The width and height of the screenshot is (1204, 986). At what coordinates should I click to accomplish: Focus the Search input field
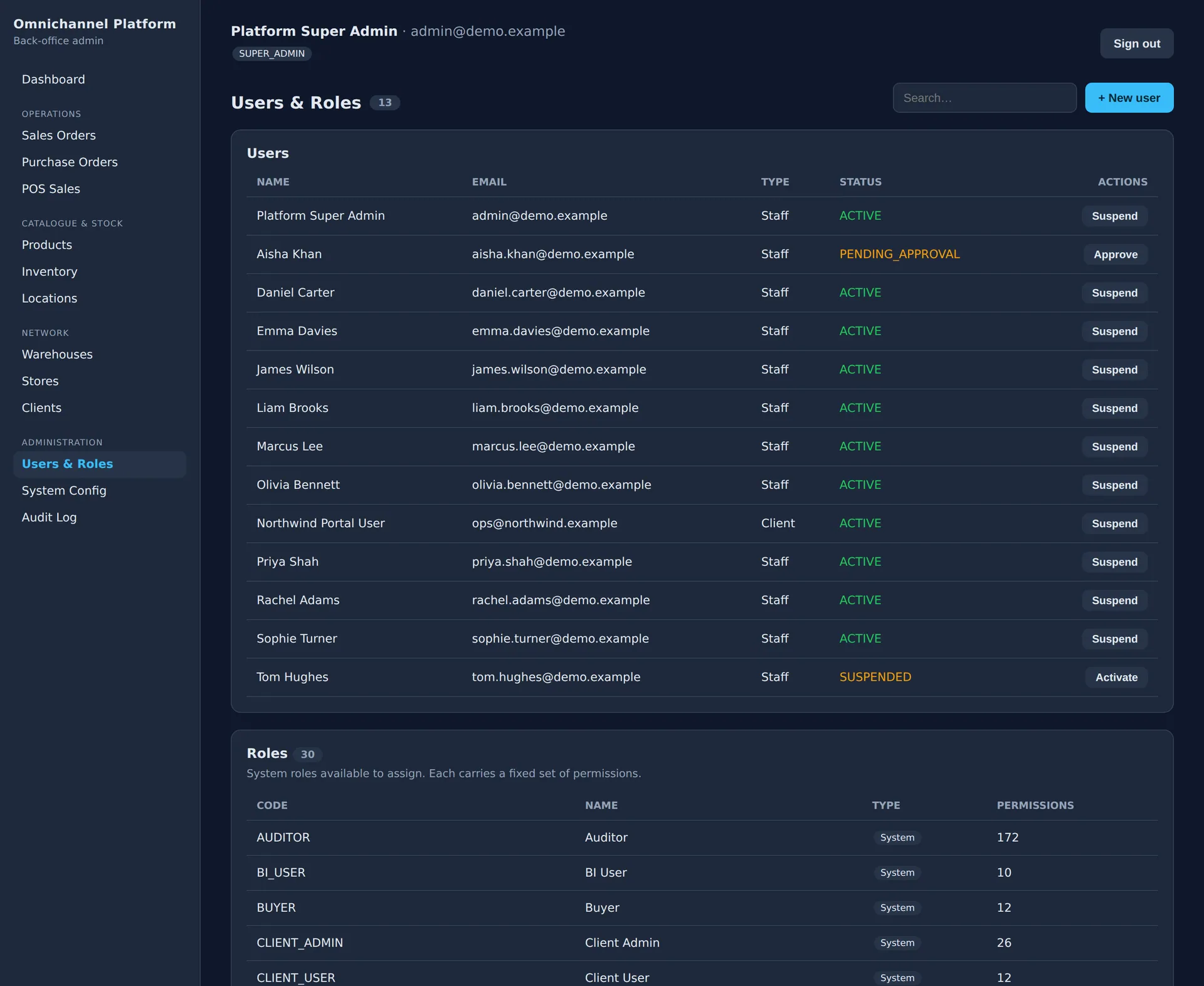[985, 98]
